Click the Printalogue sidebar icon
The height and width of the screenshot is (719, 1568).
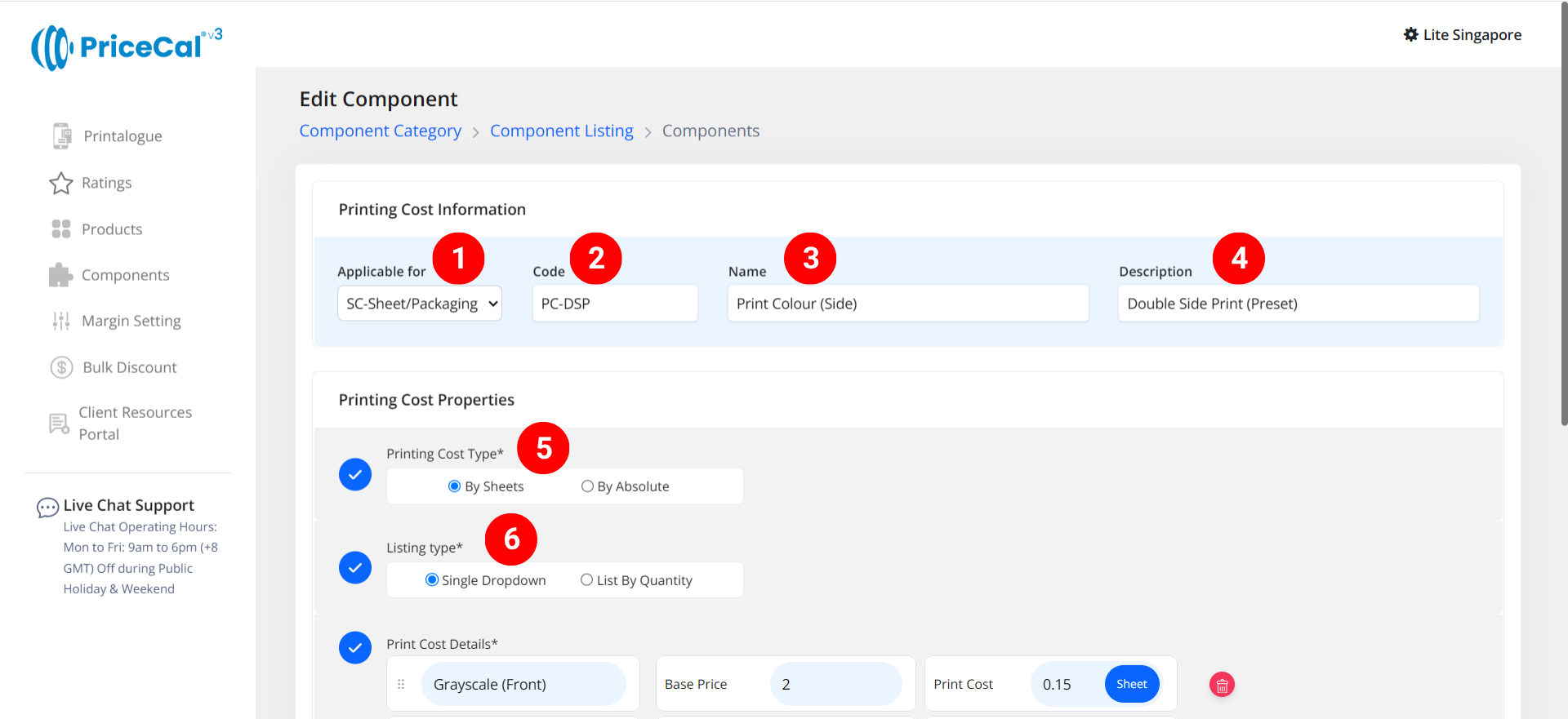(61, 136)
